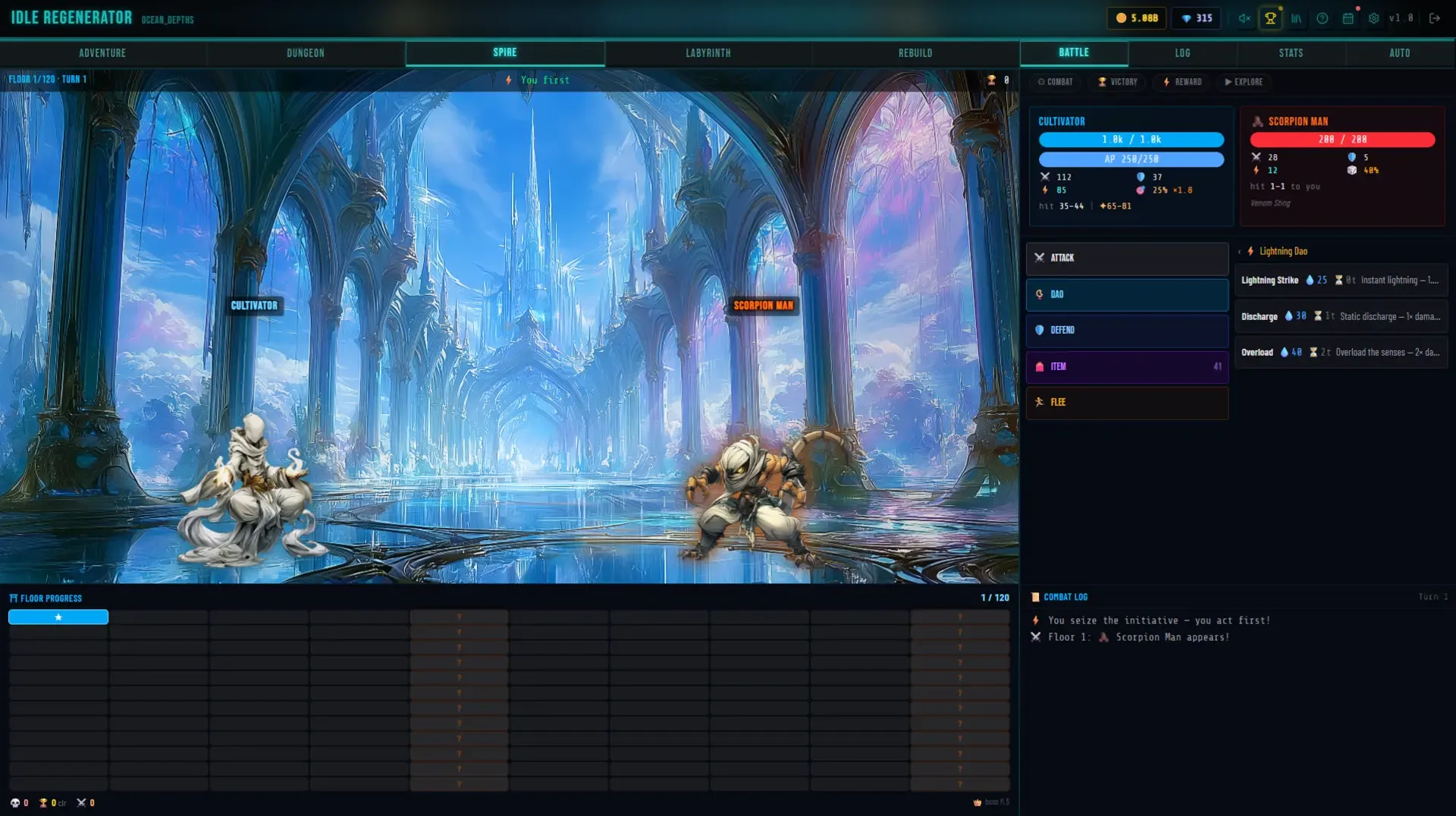The height and width of the screenshot is (816, 1456).
Task: Open the Auto panel tab
Action: pyautogui.click(x=1400, y=53)
